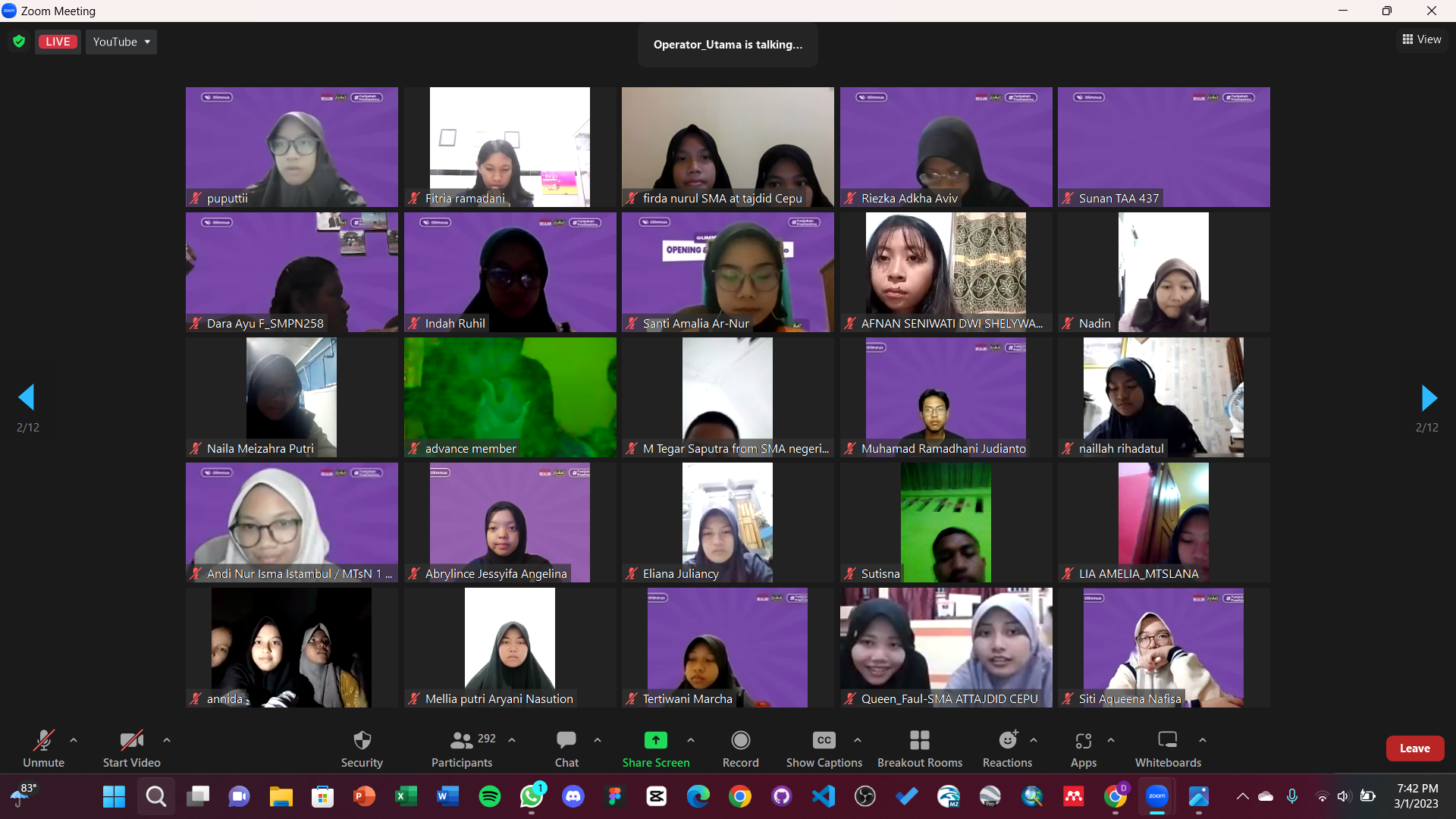Start Video with the camera toggle
This screenshot has height=819, width=1456.
131,748
